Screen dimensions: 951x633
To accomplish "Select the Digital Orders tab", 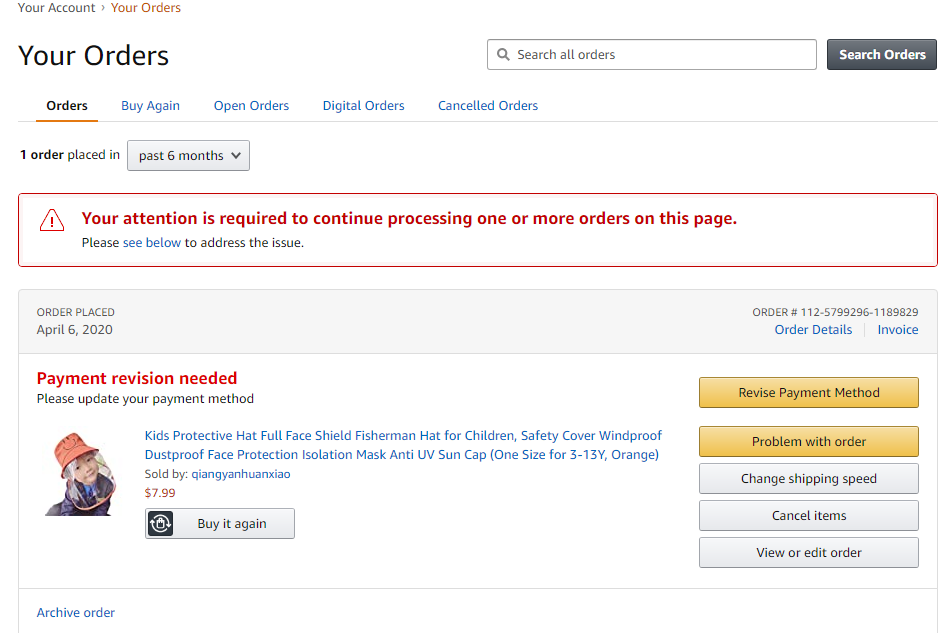I will point(363,105).
